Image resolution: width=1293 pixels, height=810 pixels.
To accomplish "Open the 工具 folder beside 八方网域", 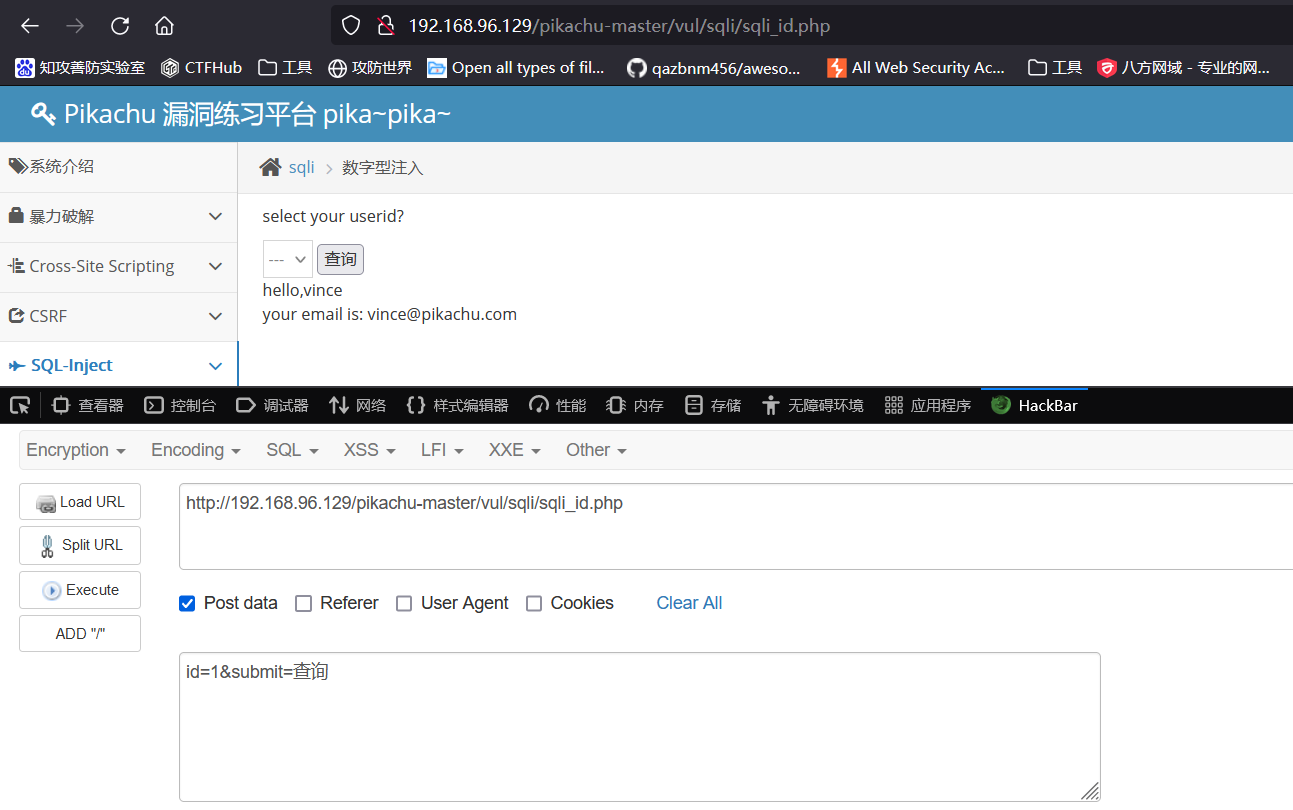I will pyautogui.click(x=1055, y=68).
